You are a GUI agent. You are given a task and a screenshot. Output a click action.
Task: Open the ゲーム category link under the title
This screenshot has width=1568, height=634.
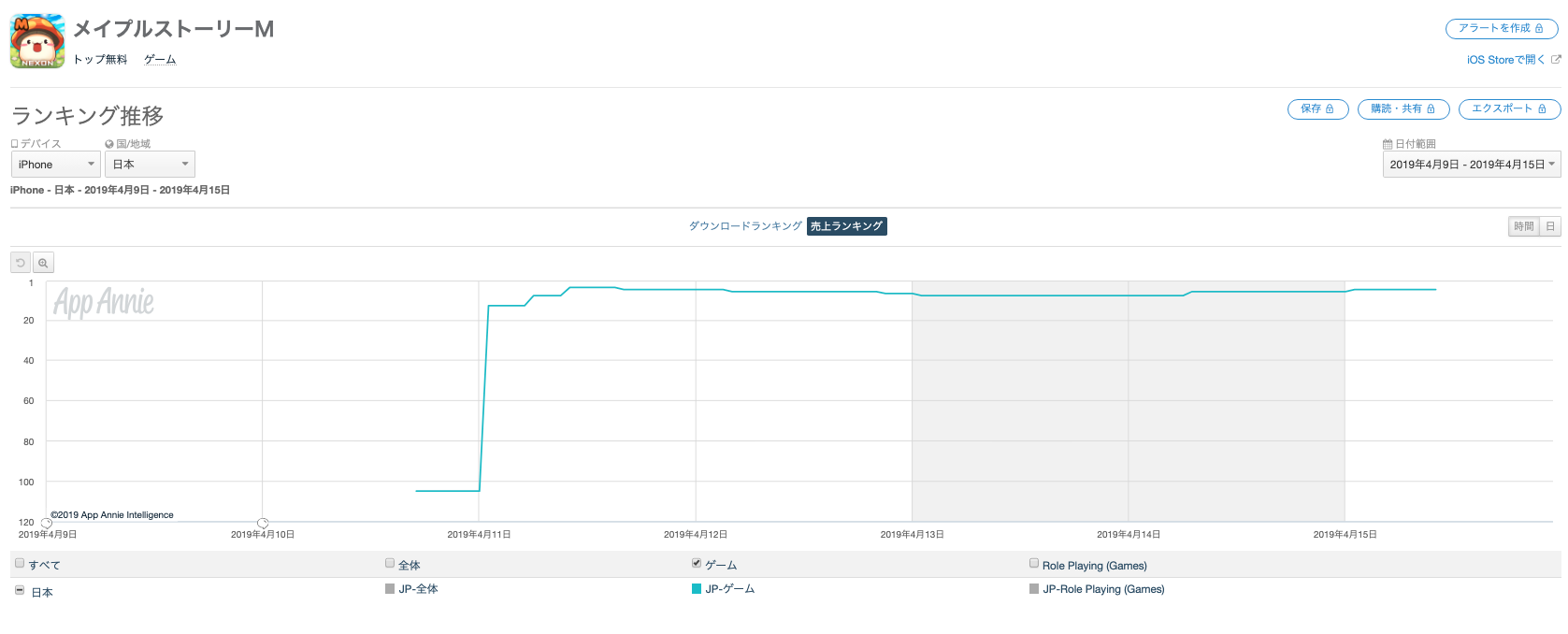point(160,60)
